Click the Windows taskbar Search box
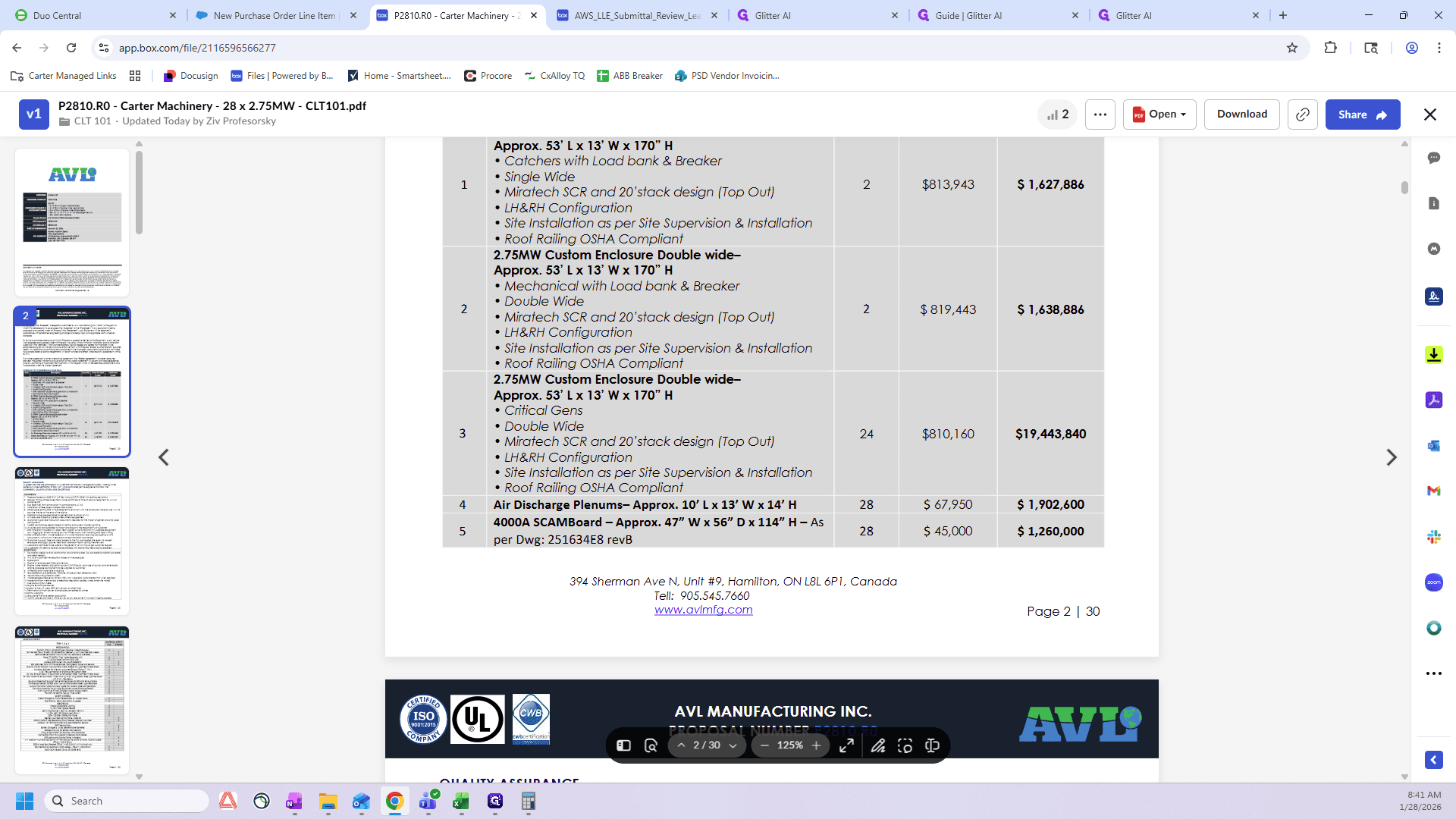The width and height of the screenshot is (1456, 819). click(126, 801)
